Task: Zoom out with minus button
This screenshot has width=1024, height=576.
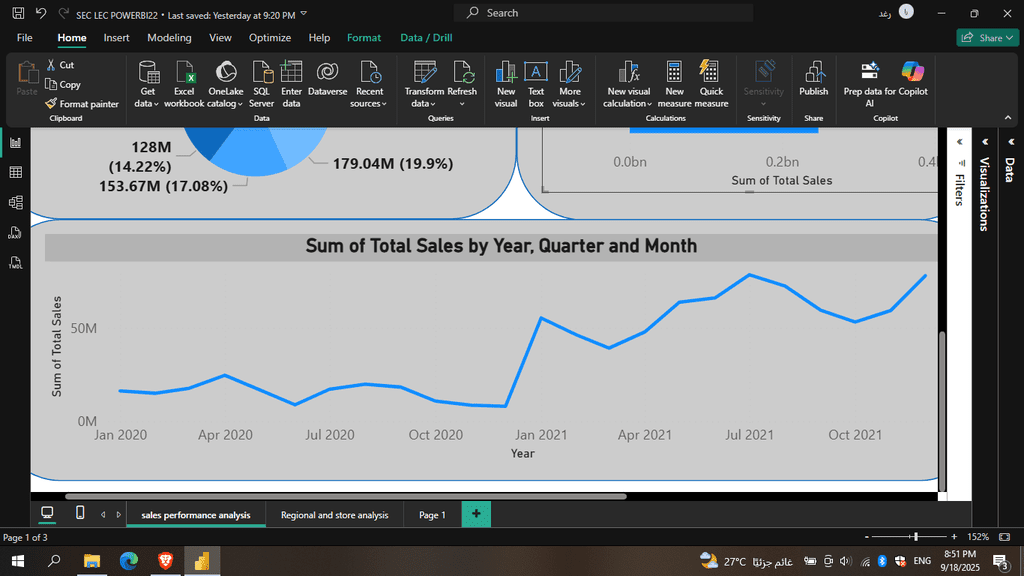Action: click(867, 537)
